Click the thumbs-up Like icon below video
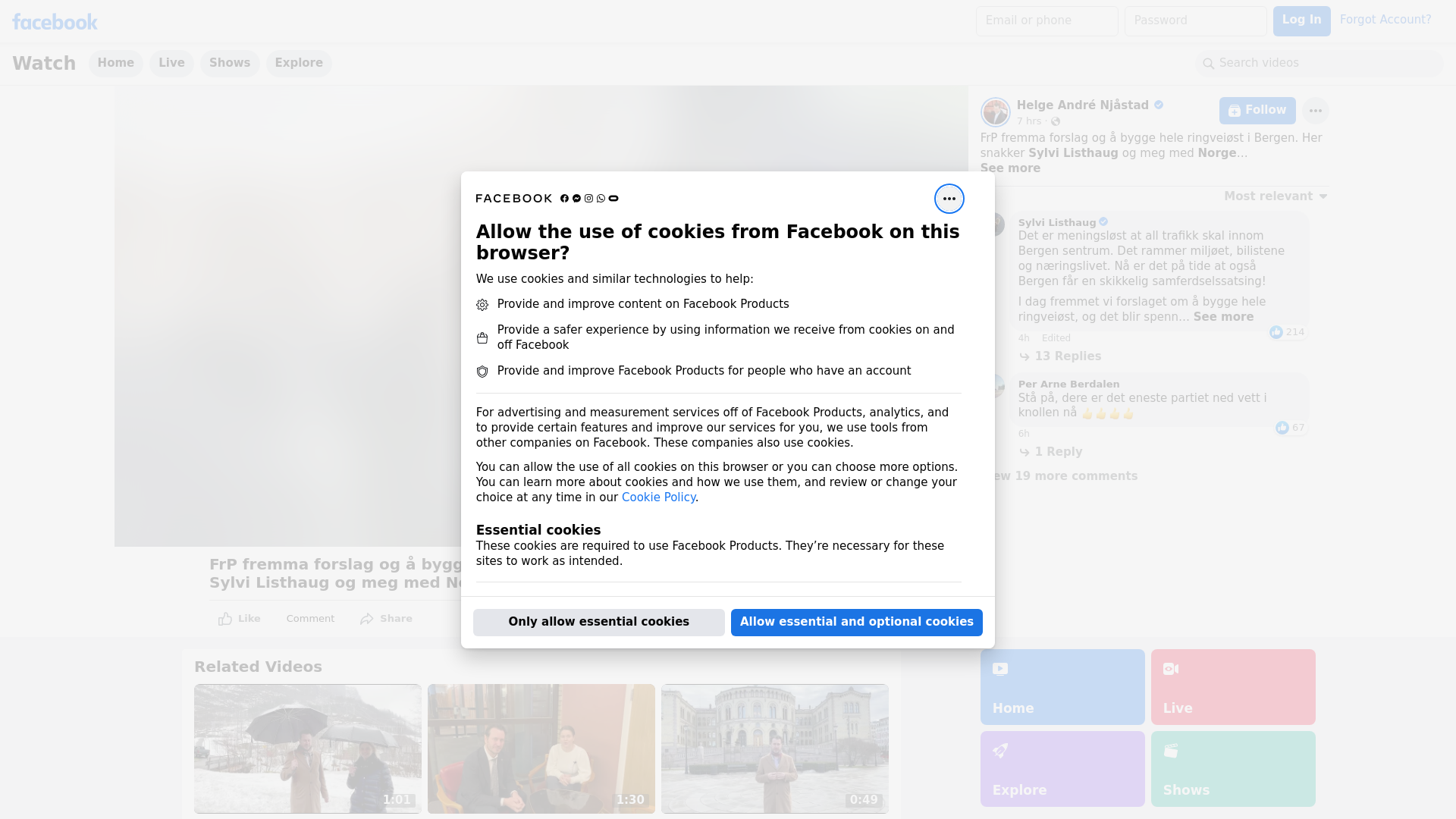Image resolution: width=1456 pixels, height=819 pixels. 225,619
